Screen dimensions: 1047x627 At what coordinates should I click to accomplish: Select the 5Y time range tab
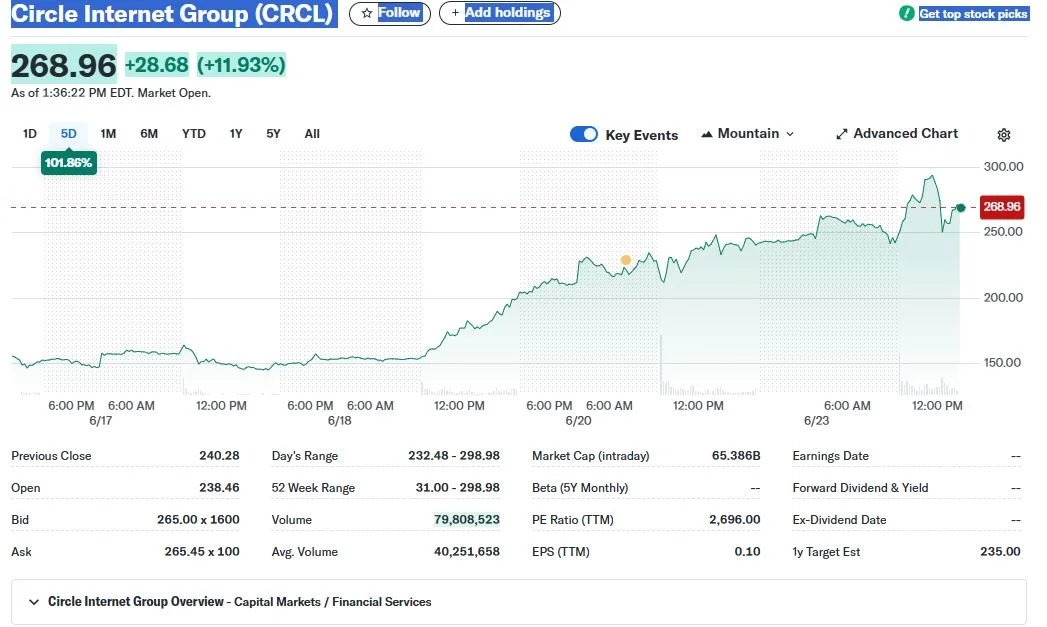pos(273,134)
